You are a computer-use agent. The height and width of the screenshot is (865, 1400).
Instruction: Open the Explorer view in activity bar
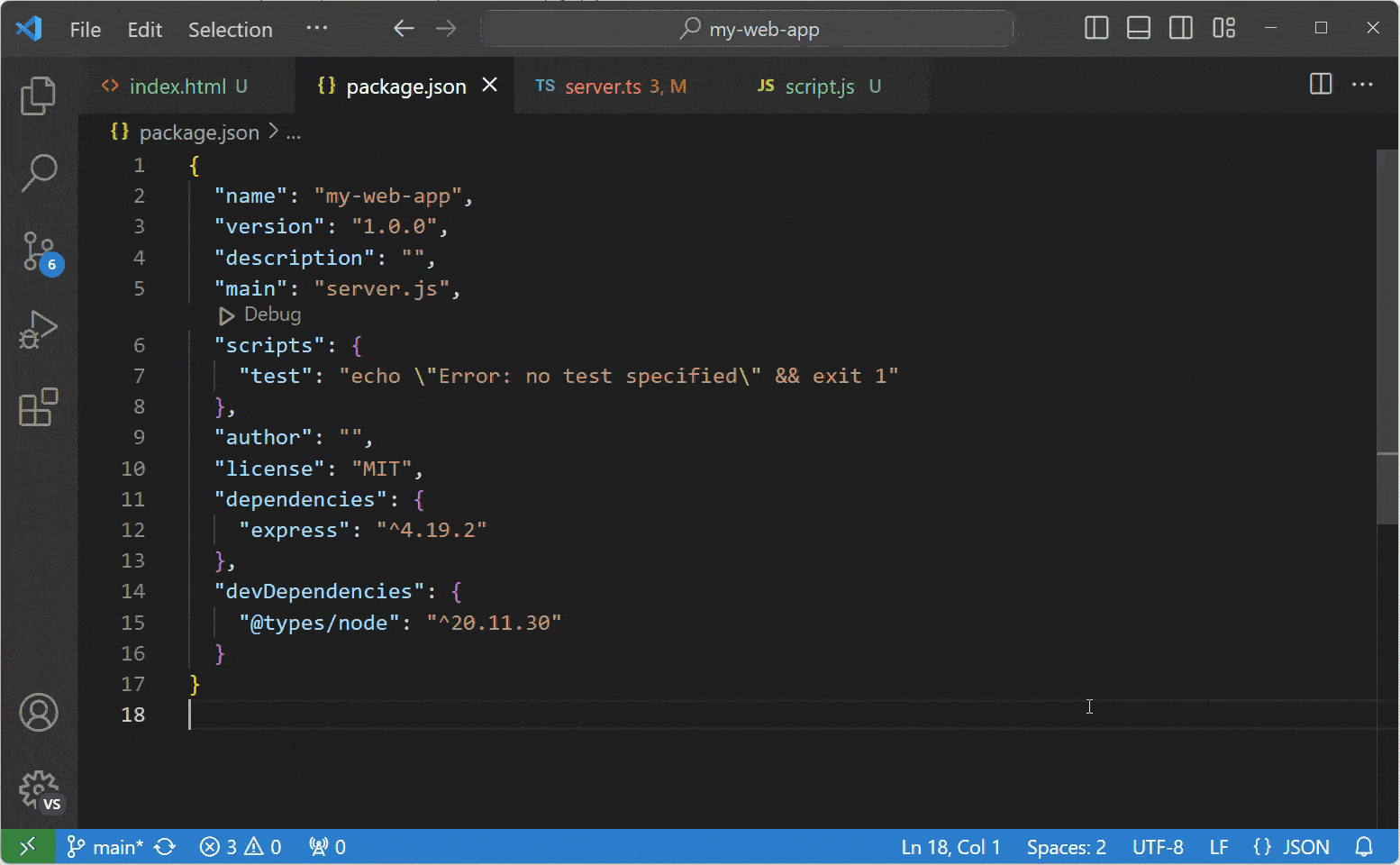(x=38, y=96)
